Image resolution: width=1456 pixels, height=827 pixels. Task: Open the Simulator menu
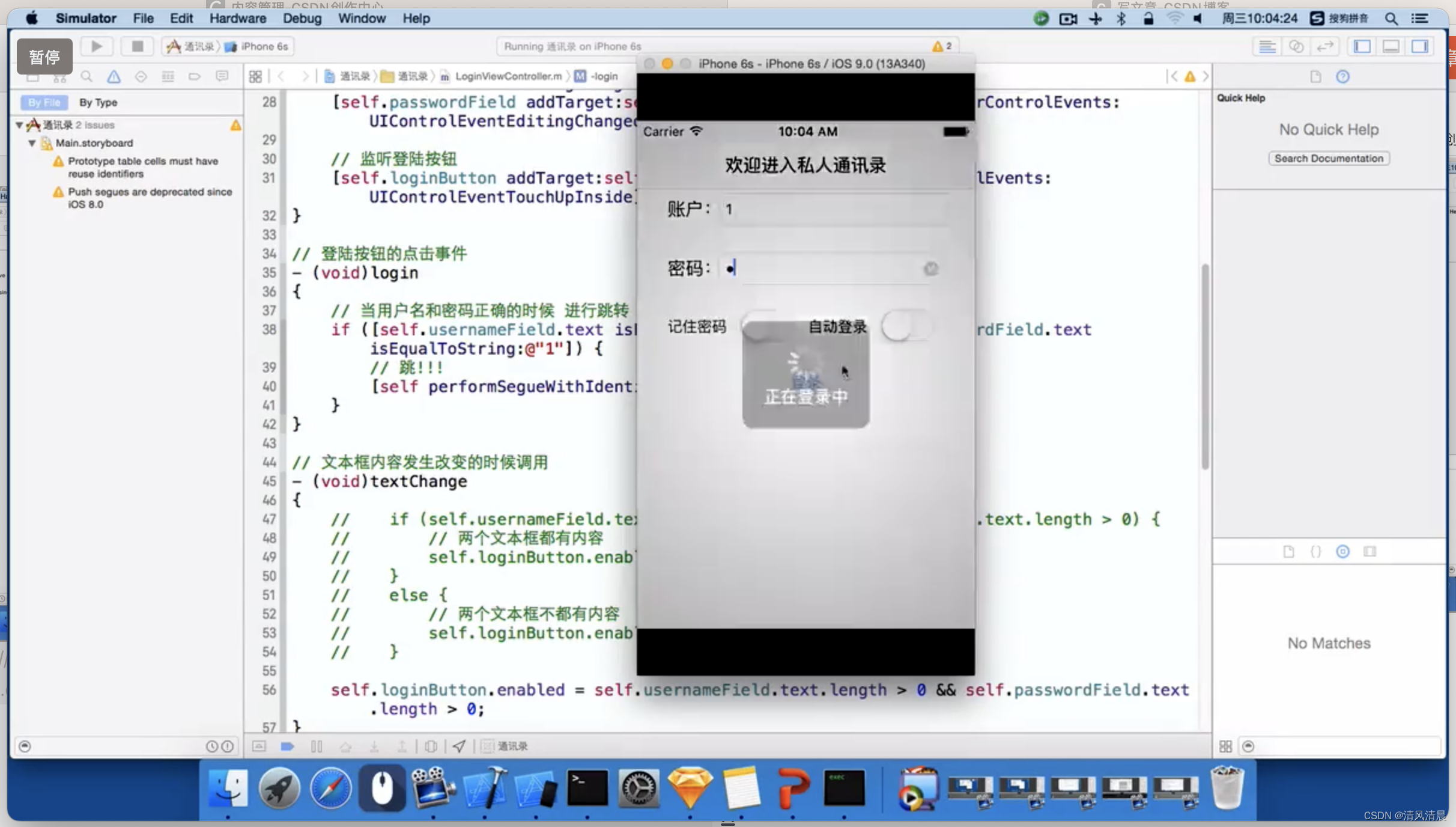[86, 18]
